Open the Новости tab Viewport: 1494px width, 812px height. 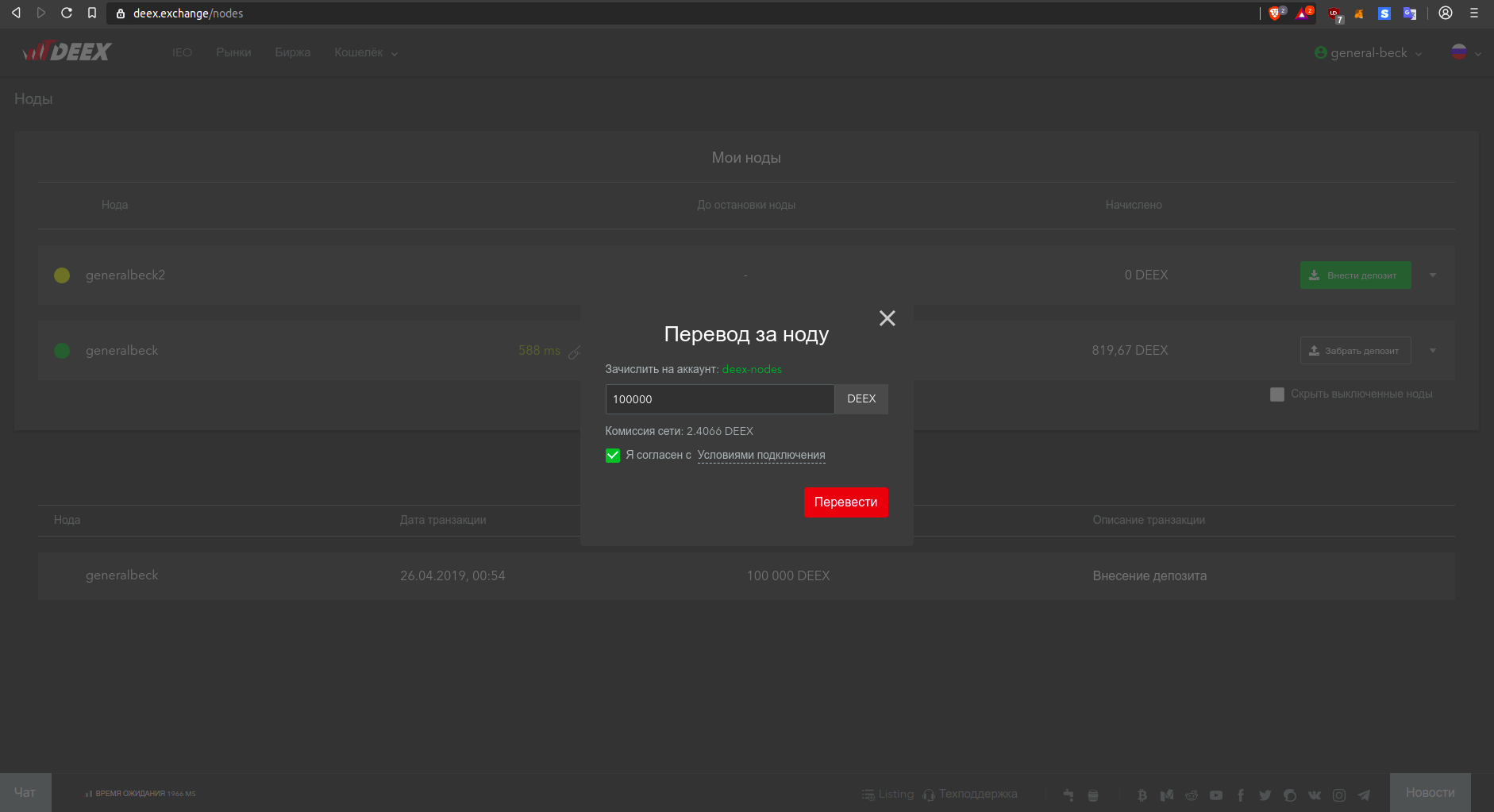(x=1430, y=792)
